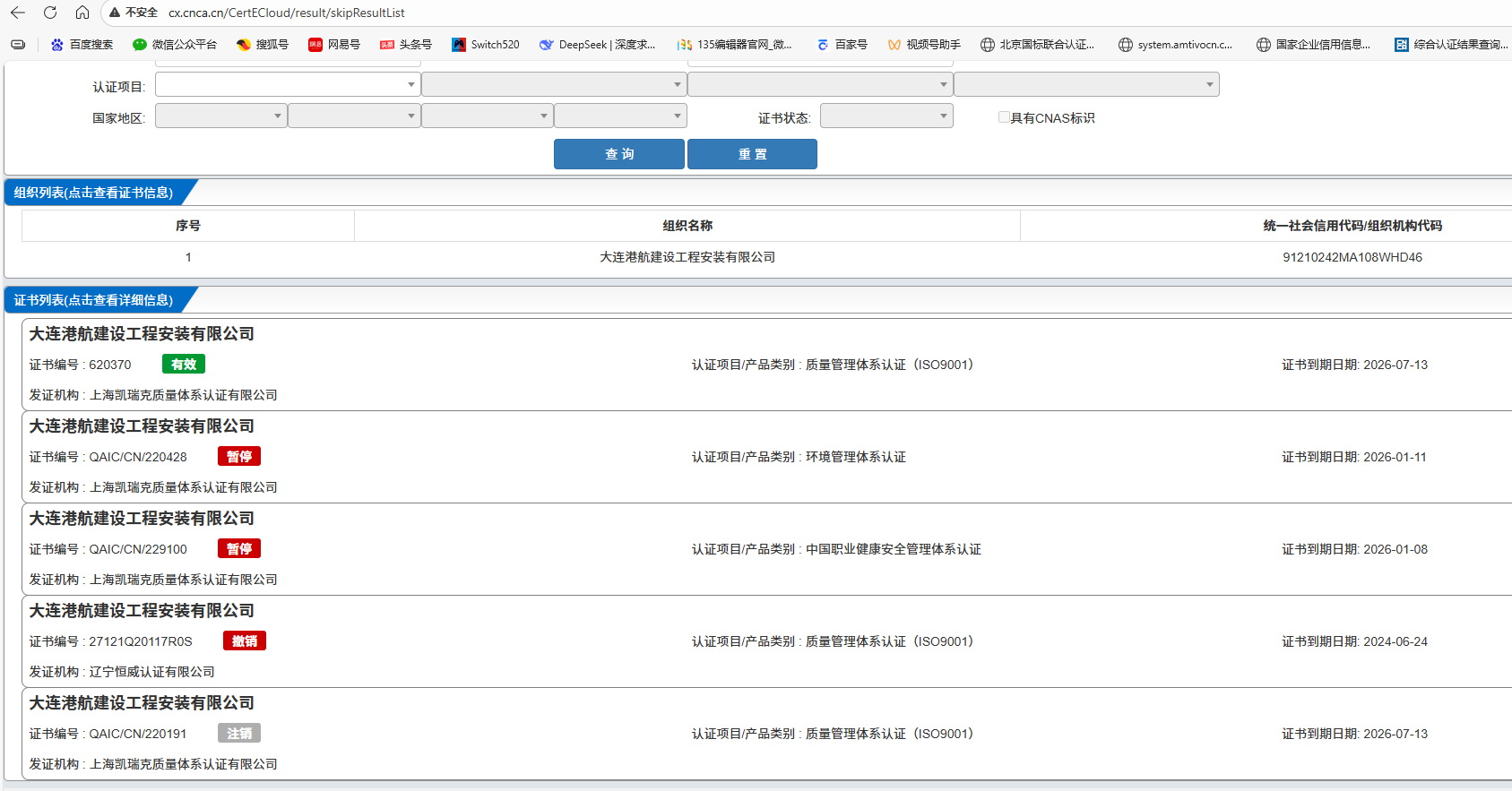This screenshot has width=1512, height=791.
Task: Open the 综合认证结果查询 bookmark
Action: coord(1451,45)
